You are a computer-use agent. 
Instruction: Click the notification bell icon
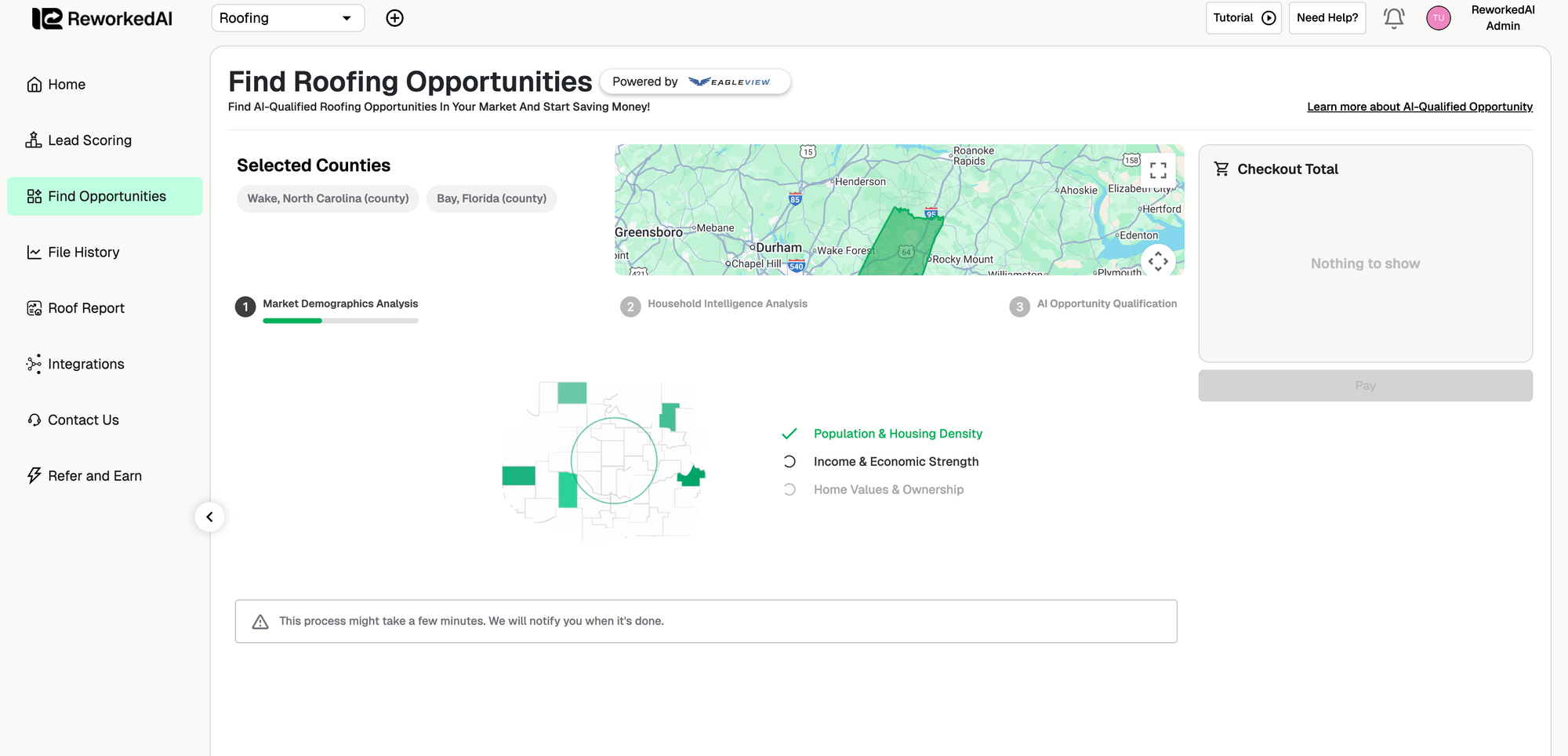pyautogui.click(x=1393, y=18)
